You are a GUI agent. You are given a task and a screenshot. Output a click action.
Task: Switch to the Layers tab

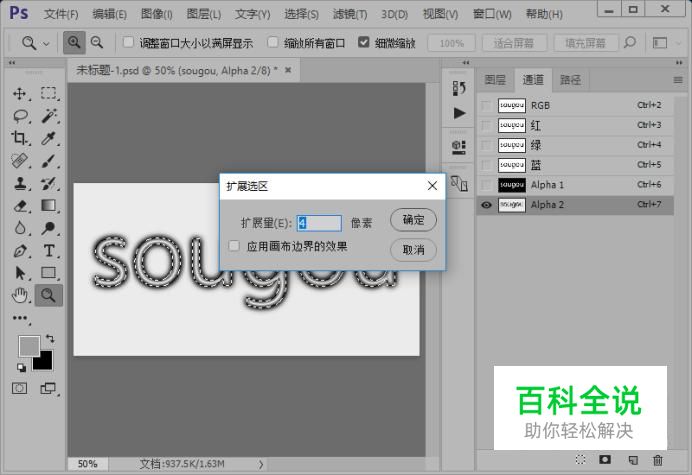click(x=495, y=80)
